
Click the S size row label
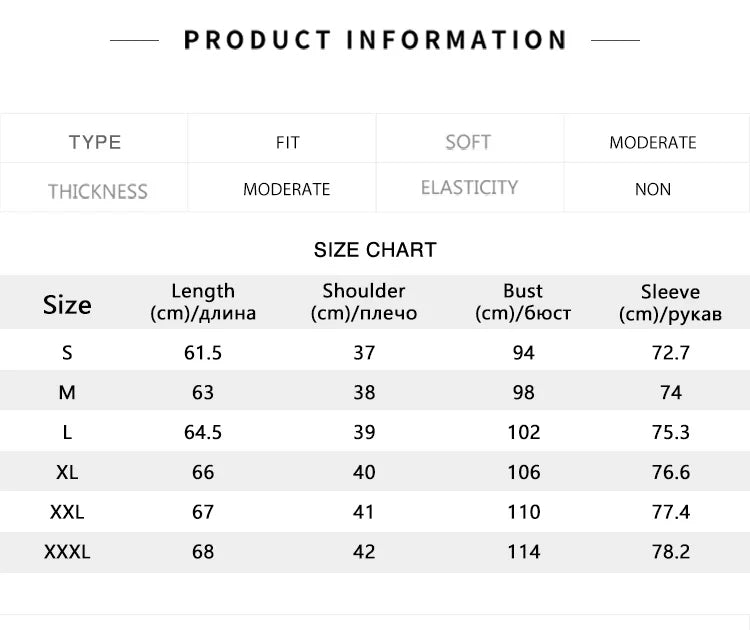[67, 352]
